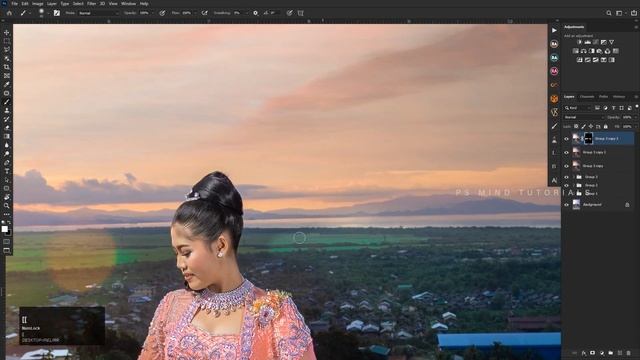Open the brush settings panel icon
Viewport: 640px width, 360px height.
click(57, 13)
